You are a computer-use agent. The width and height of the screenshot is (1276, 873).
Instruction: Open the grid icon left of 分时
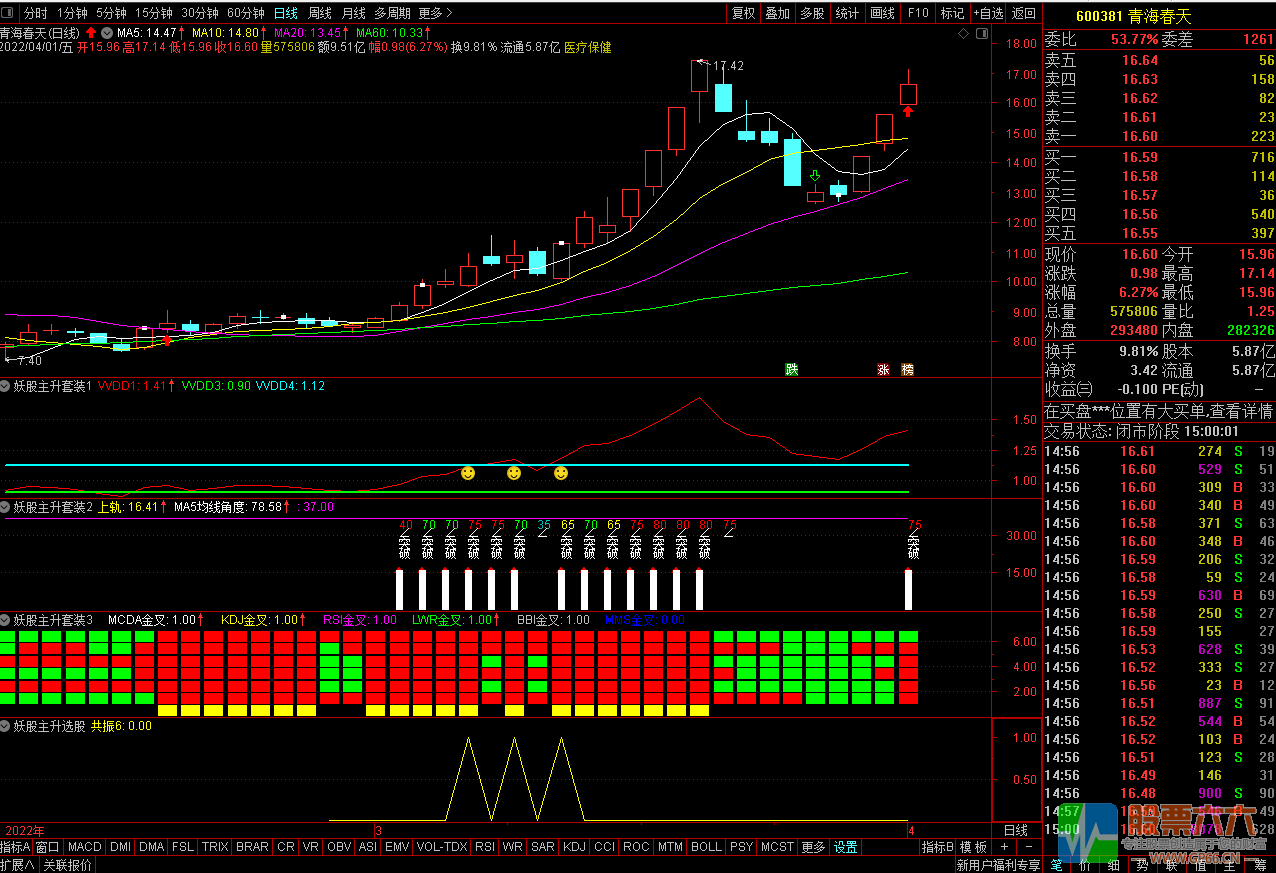pos(9,13)
